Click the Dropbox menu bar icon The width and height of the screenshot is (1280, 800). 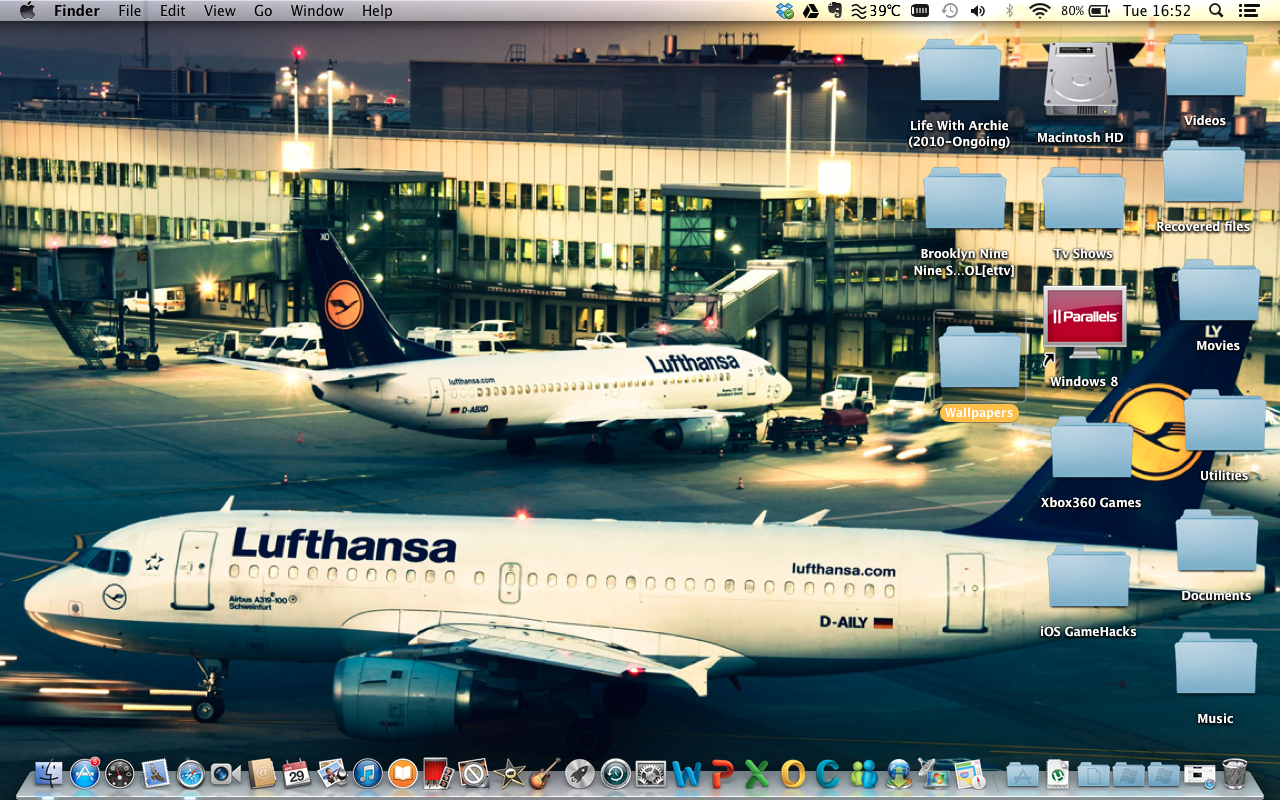(785, 11)
